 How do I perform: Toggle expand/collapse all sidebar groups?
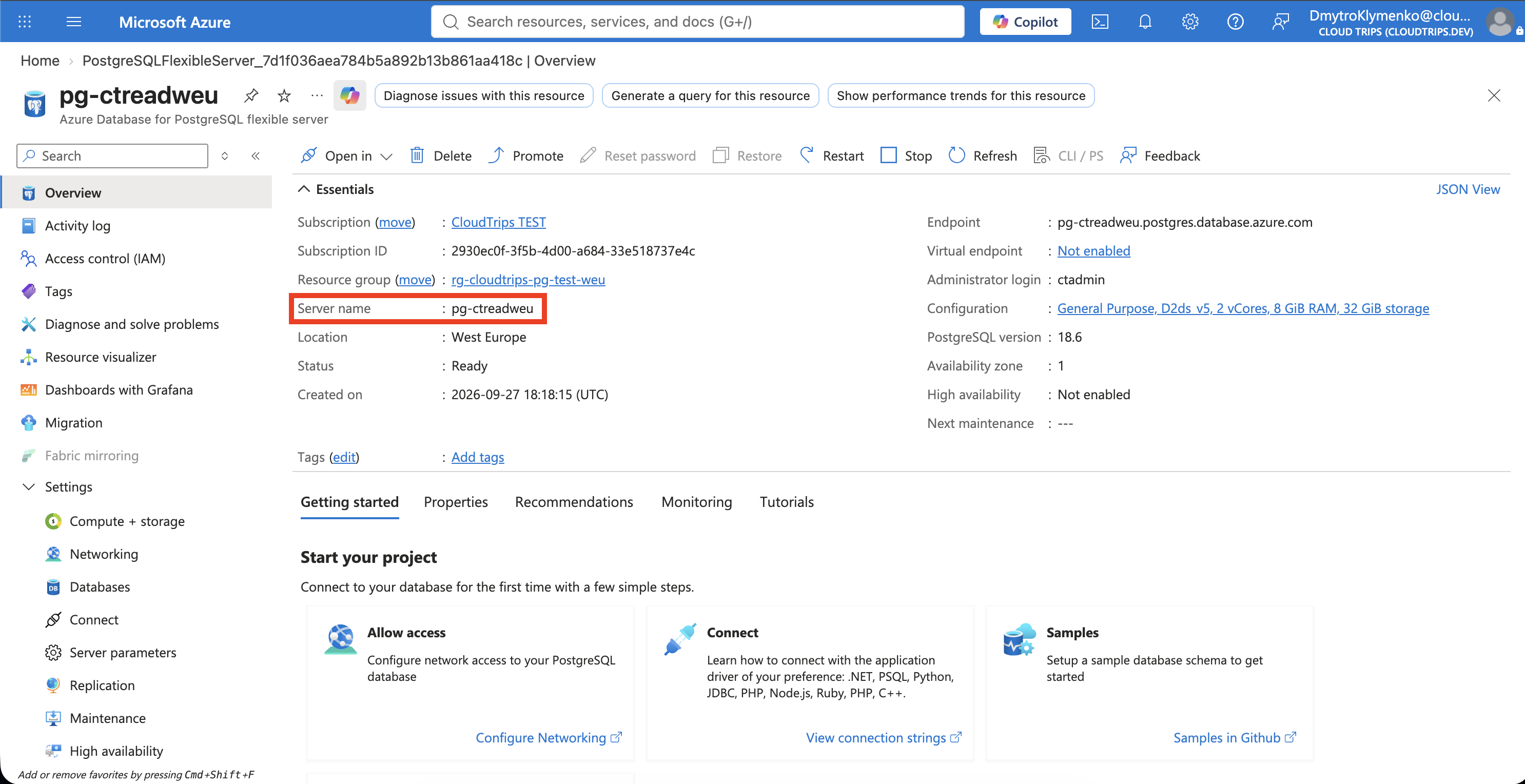(225, 156)
